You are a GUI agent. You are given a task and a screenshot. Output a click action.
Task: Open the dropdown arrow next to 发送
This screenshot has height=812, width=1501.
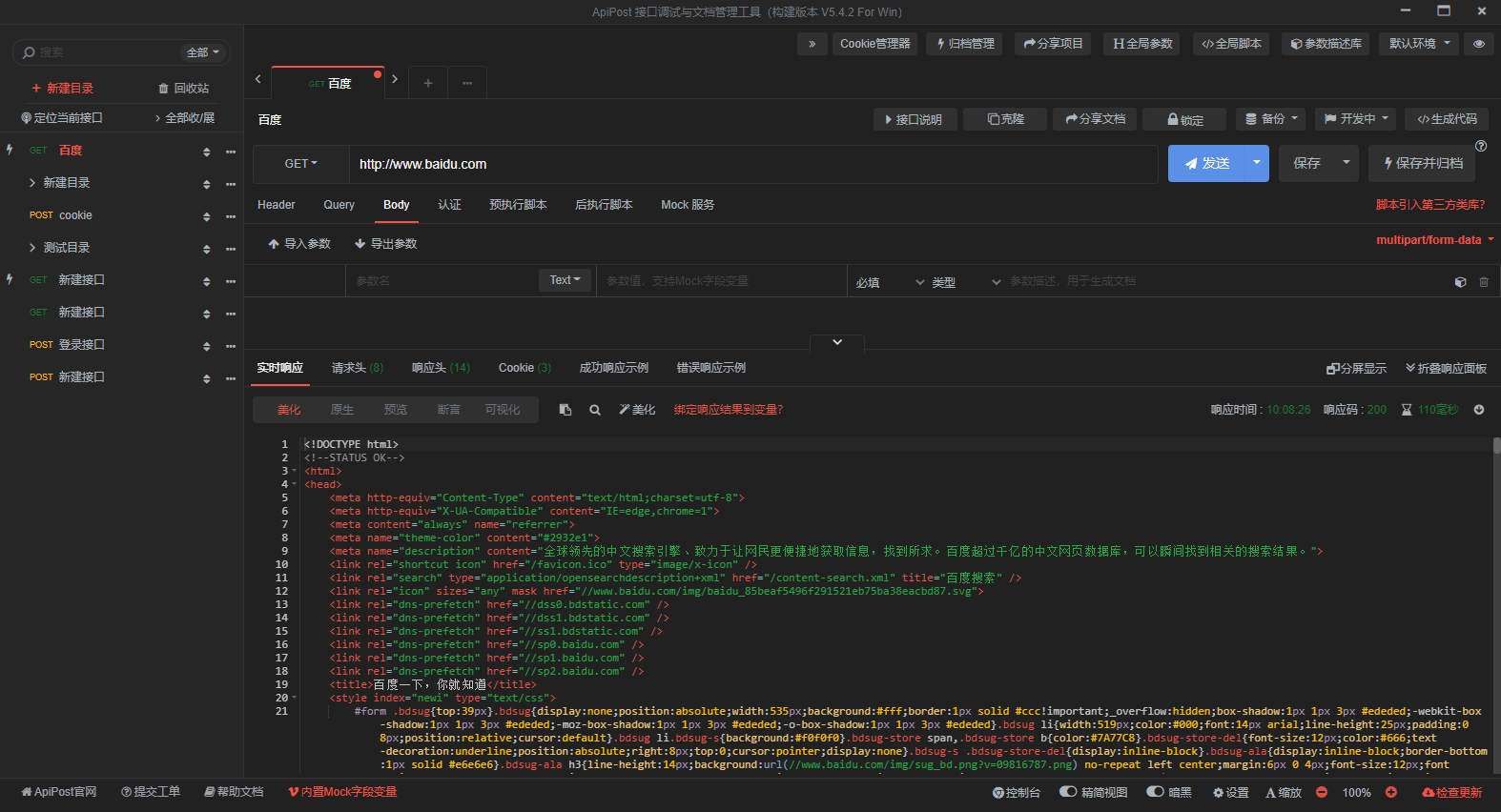click(1257, 164)
